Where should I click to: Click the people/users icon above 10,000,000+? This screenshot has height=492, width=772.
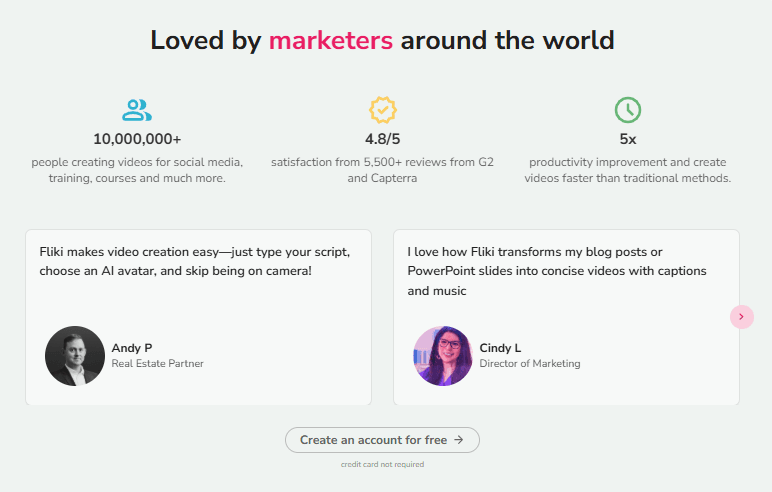[x=137, y=110]
